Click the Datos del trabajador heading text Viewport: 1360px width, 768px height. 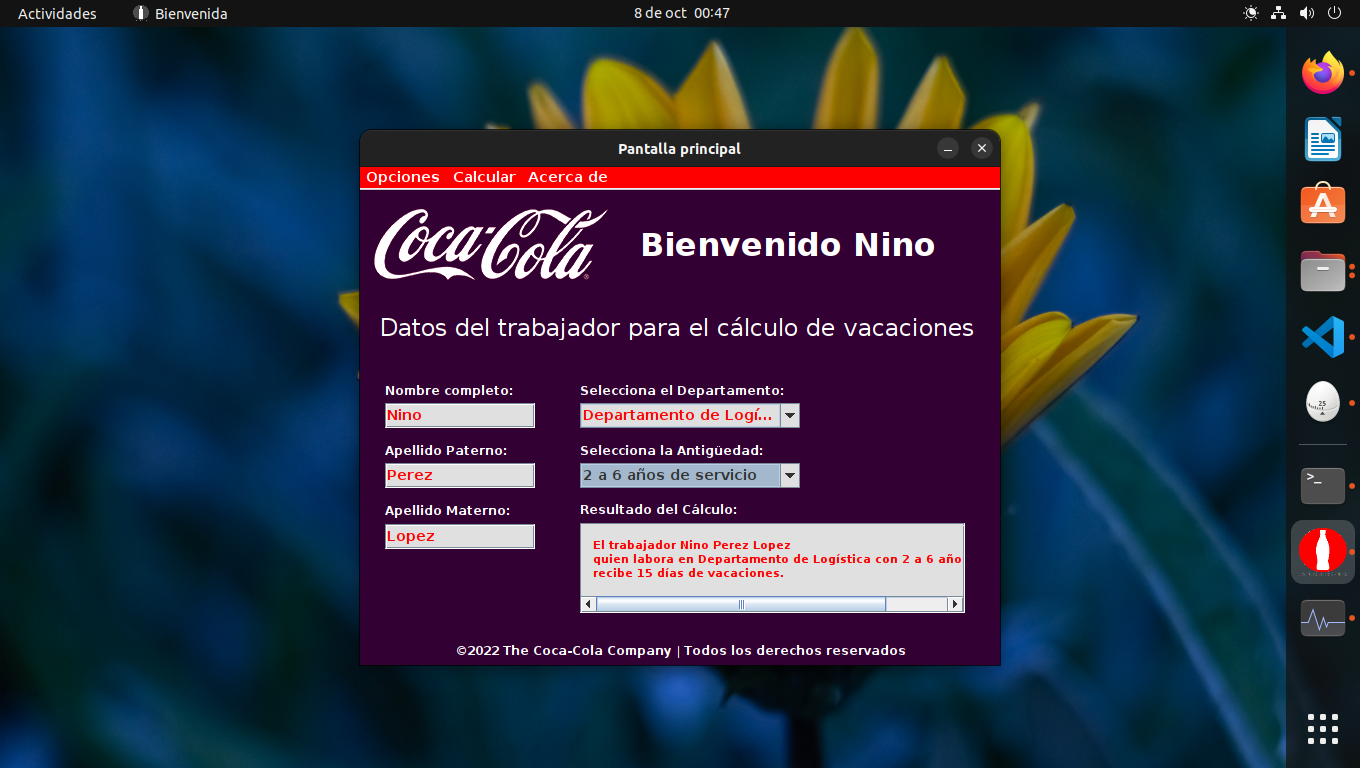[x=677, y=328]
